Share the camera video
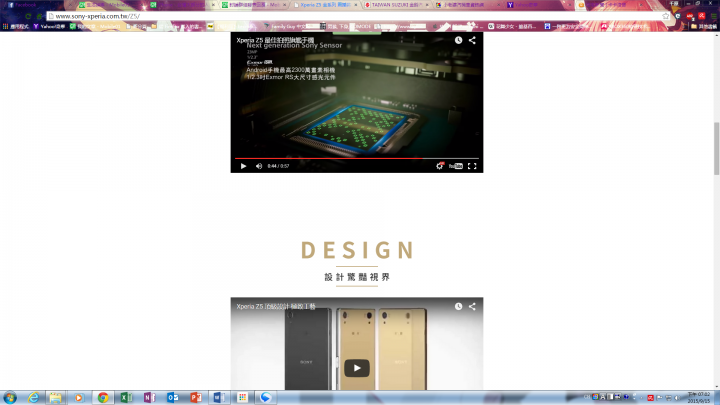Image resolution: width=720 pixels, height=405 pixels. [x=472, y=40]
